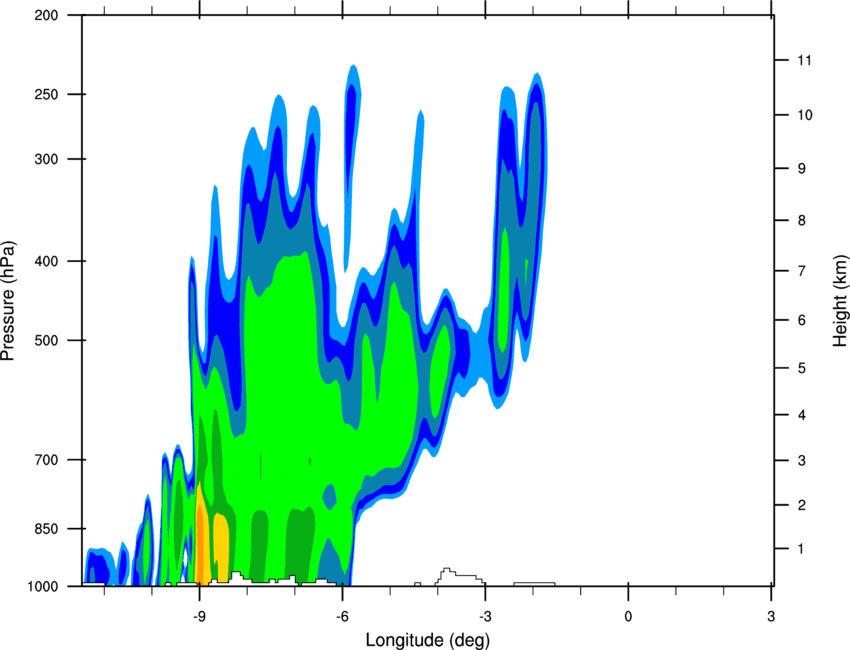Viewport: 850px width, 650px height.
Task: Click the 'Pressure (hPa)' axis title
Action: tap(8, 301)
